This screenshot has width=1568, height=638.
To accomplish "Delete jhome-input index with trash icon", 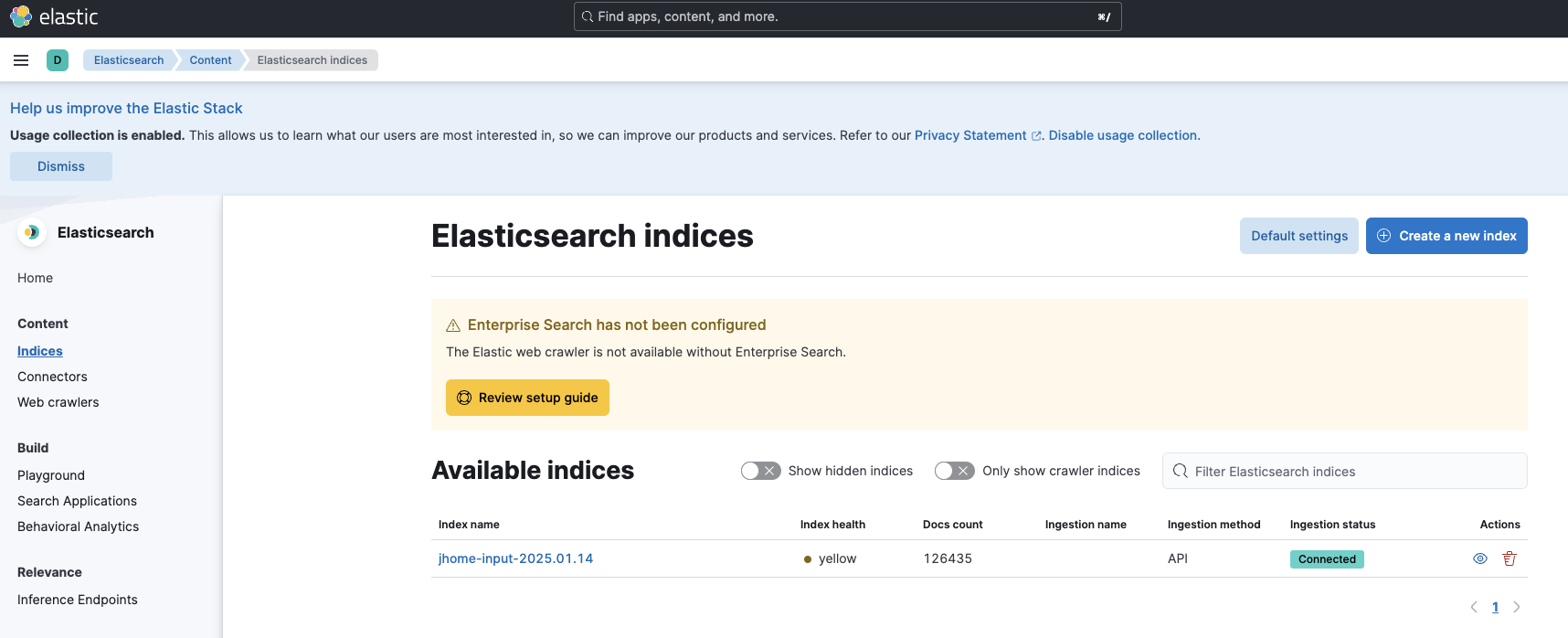I will (1510, 558).
